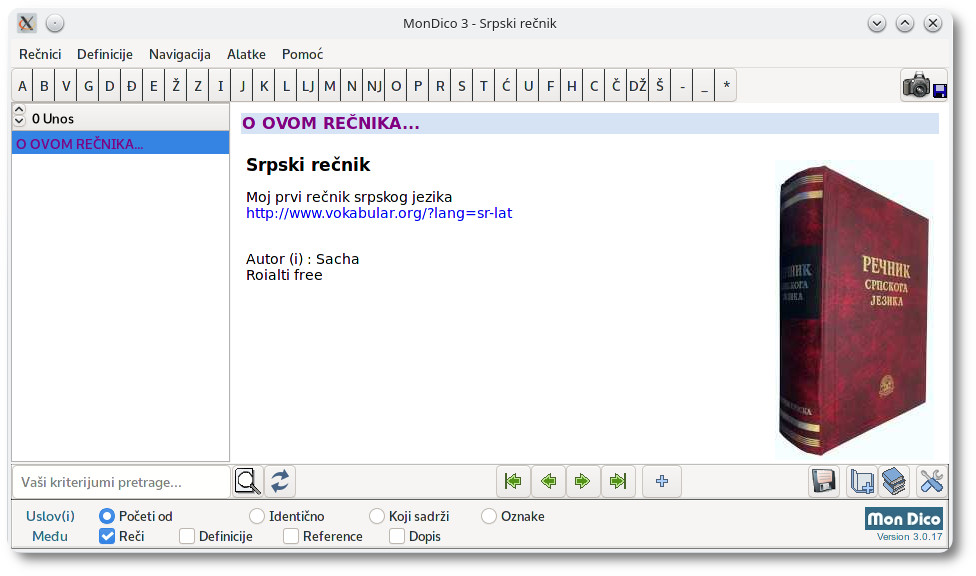The width and height of the screenshot is (976, 576).
Task: Open the Definicije menu
Action: point(105,54)
